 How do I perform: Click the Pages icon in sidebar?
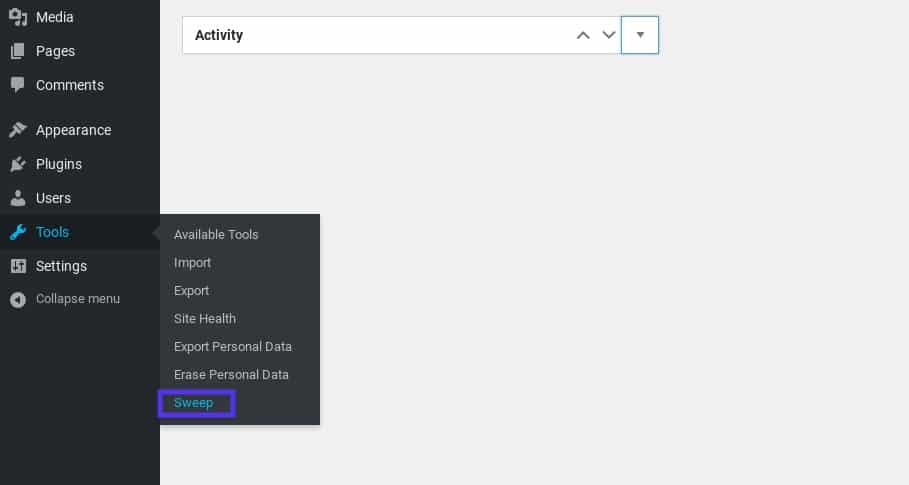(17, 51)
